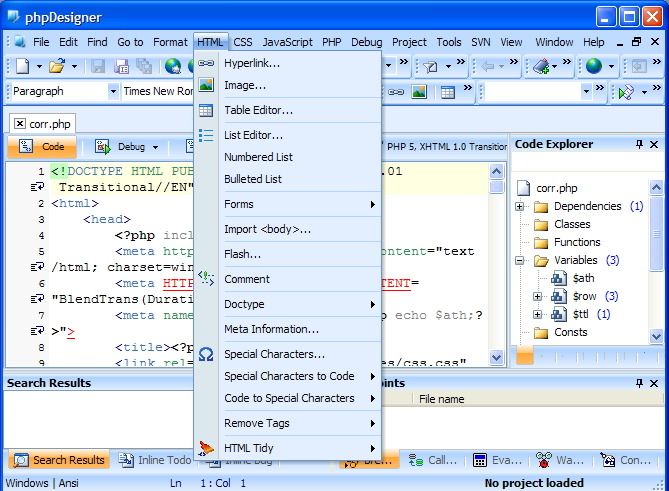669x491 pixels.
Task: Open the Forms submenu
Action: tap(288, 204)
